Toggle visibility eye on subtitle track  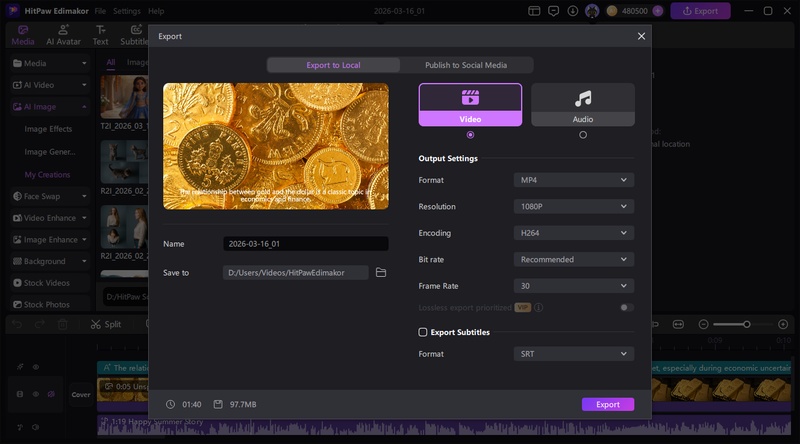click(x=36, y=367)
